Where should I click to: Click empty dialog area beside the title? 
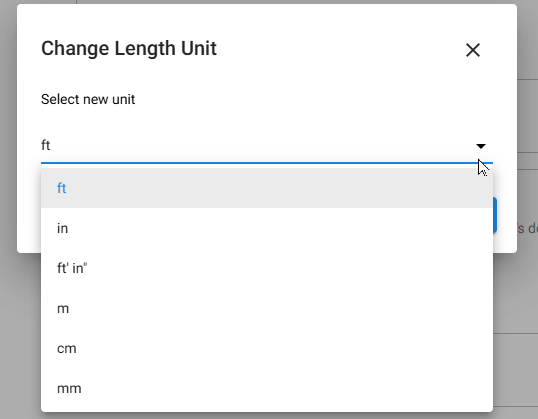coord(340,48)
